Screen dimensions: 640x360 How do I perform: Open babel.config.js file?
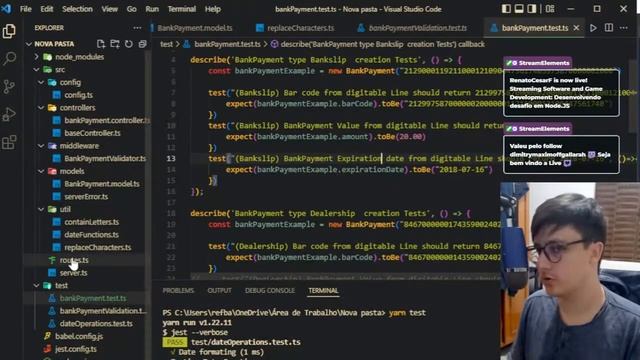click(79, 336)
